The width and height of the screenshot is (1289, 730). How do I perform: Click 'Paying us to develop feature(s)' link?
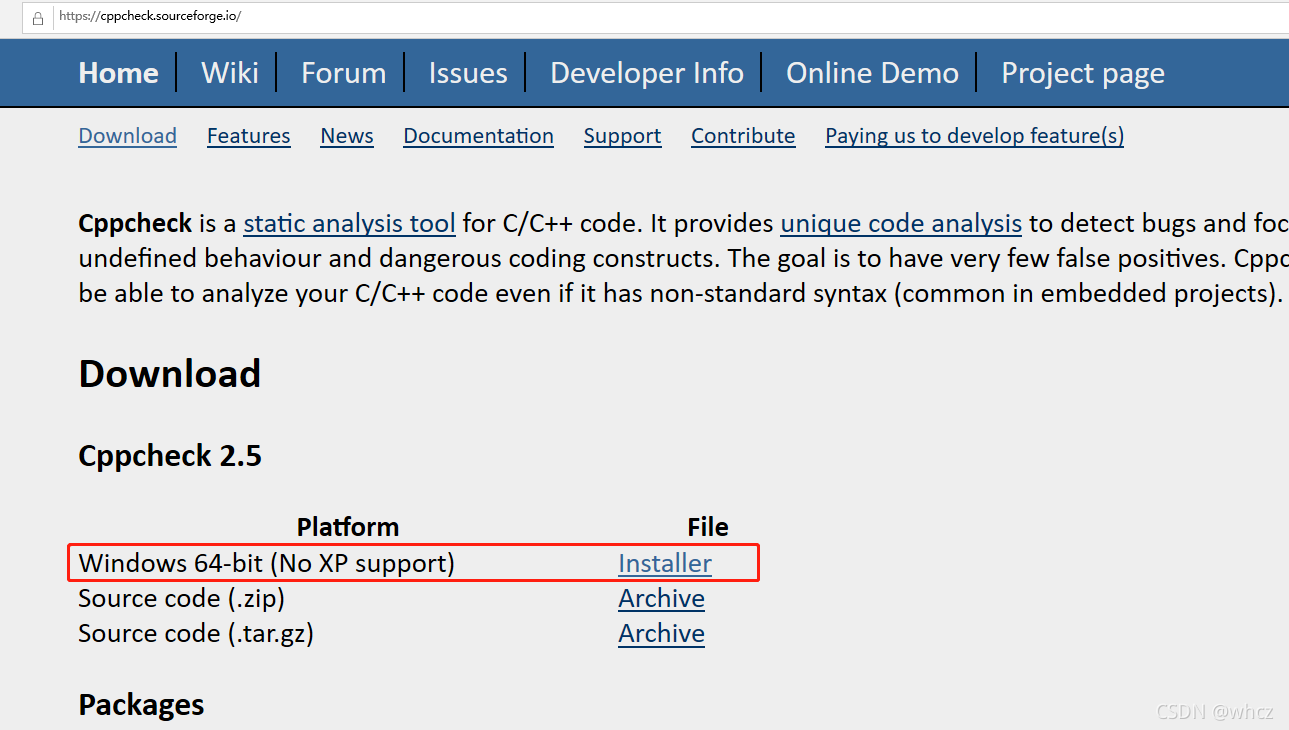[974, 136]
